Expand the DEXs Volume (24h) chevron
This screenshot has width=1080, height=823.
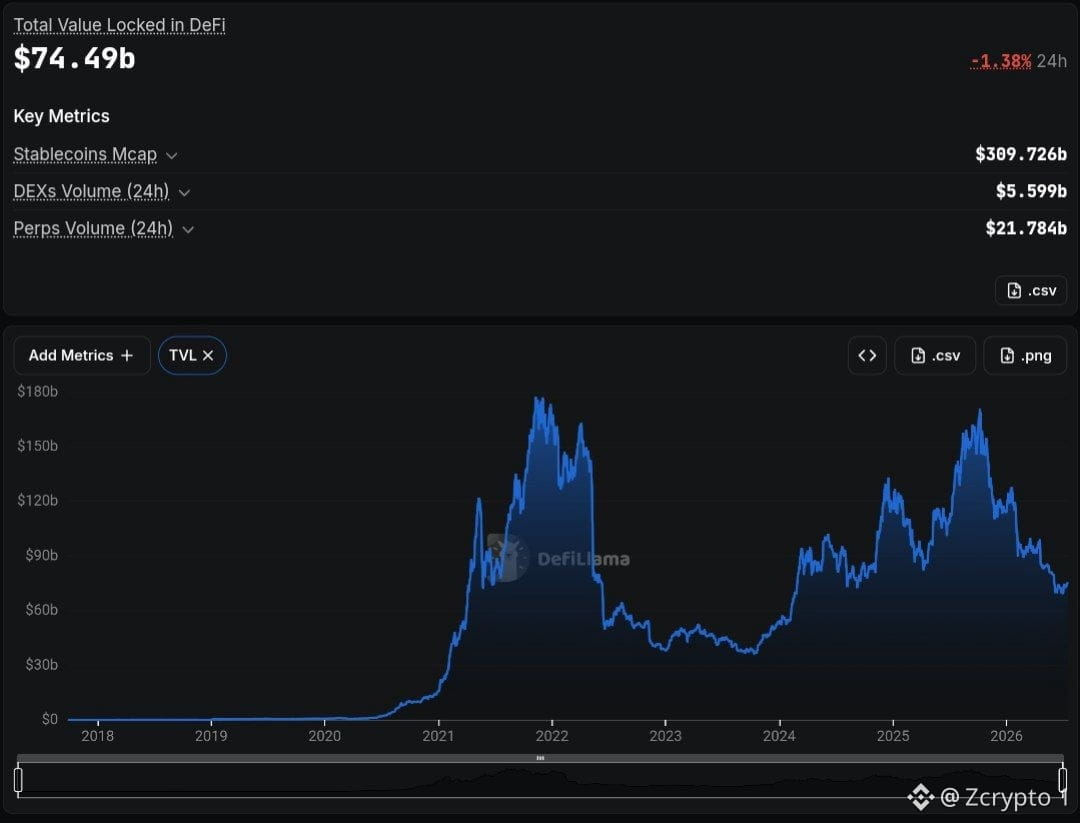click(x=184, y=193)
